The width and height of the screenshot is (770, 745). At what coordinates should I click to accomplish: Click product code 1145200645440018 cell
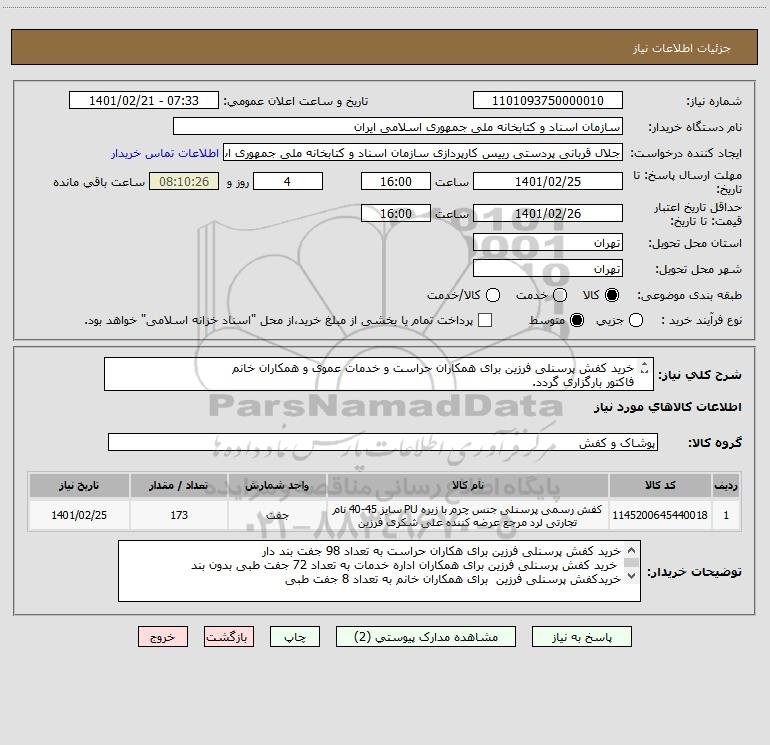pyautogui.click(x=660, y=515)
